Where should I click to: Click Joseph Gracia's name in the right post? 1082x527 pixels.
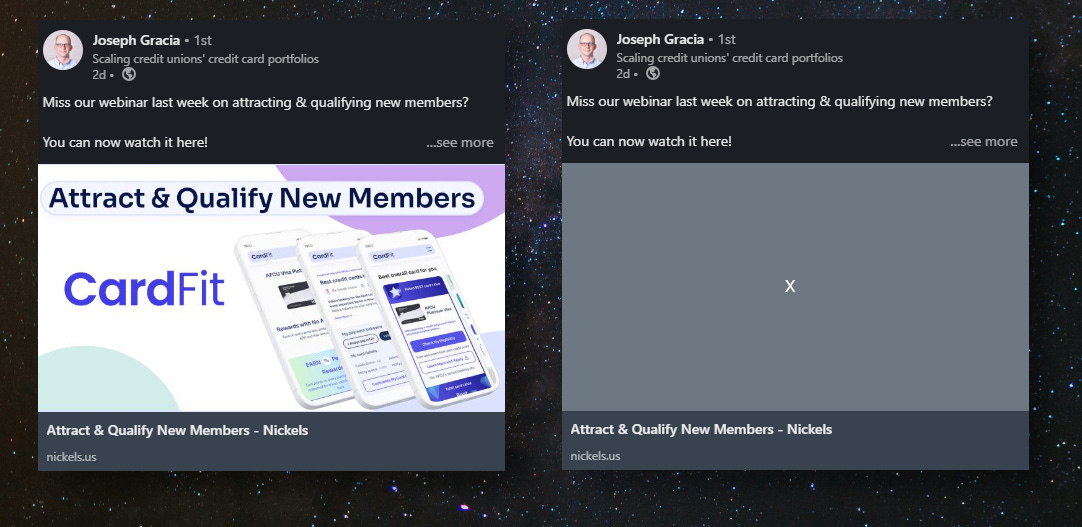(x=660, y=39)
